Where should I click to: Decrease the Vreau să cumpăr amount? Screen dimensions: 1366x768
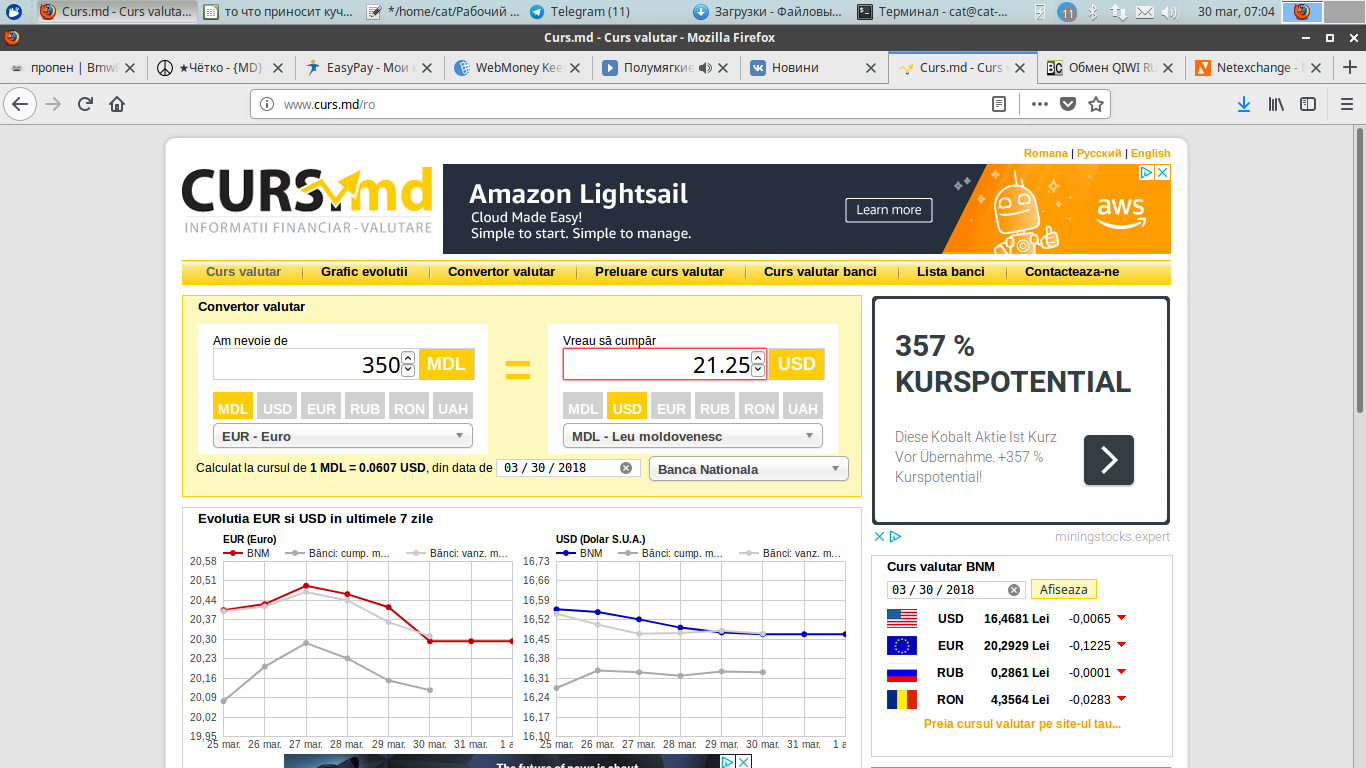coord(758,370)
